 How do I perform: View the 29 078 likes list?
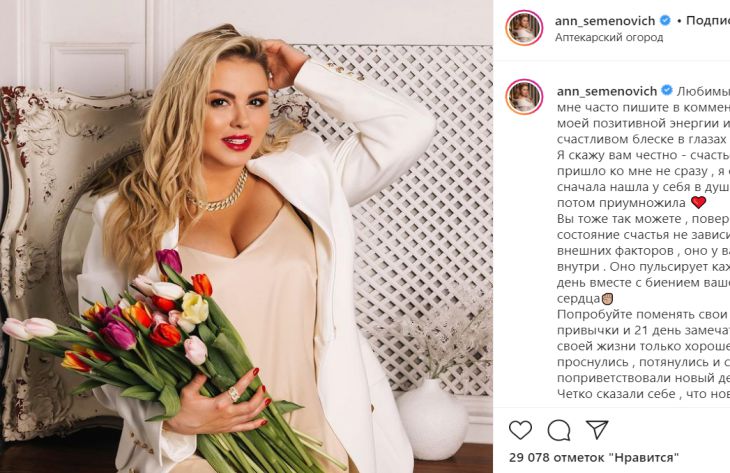(594, 458)
